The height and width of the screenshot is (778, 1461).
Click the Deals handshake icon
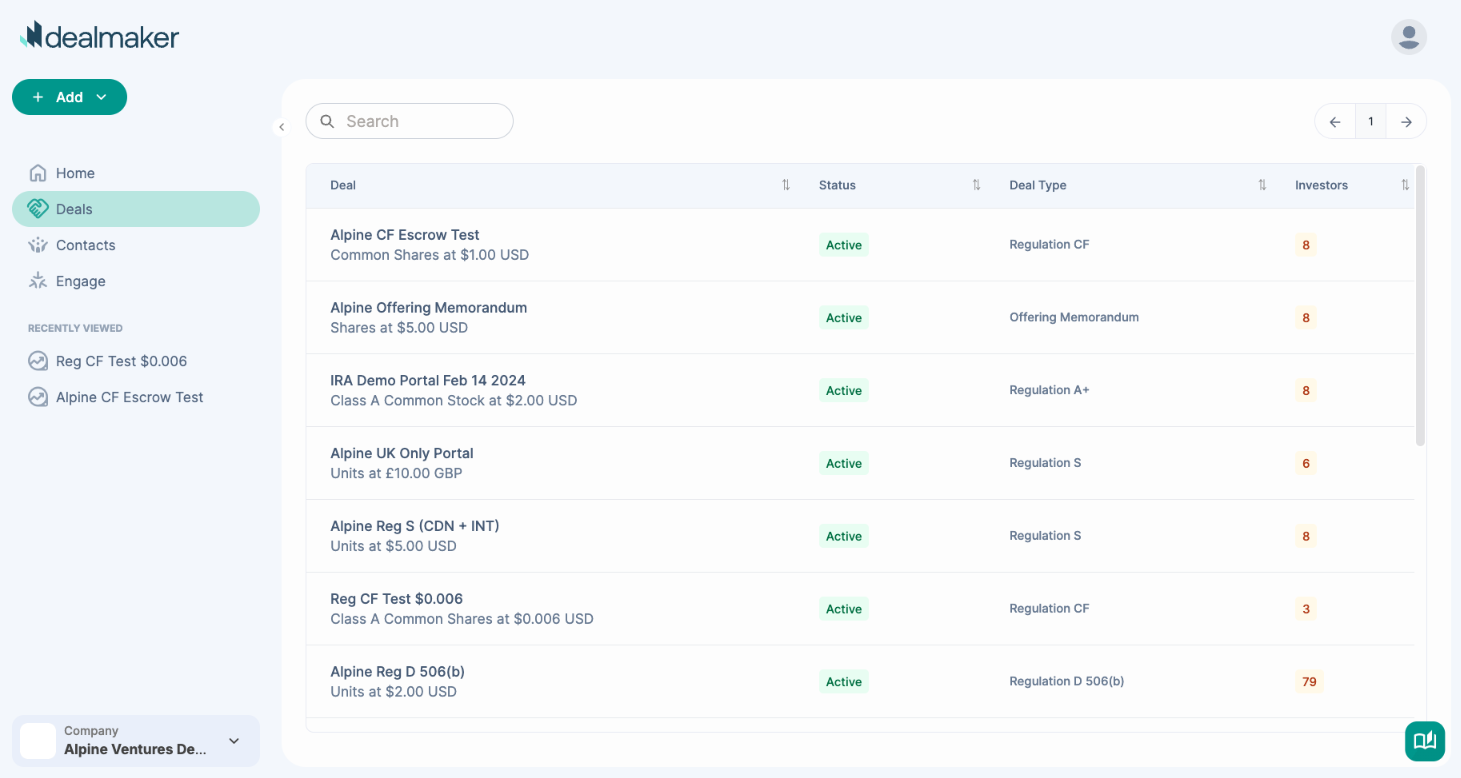click(38, 209)
